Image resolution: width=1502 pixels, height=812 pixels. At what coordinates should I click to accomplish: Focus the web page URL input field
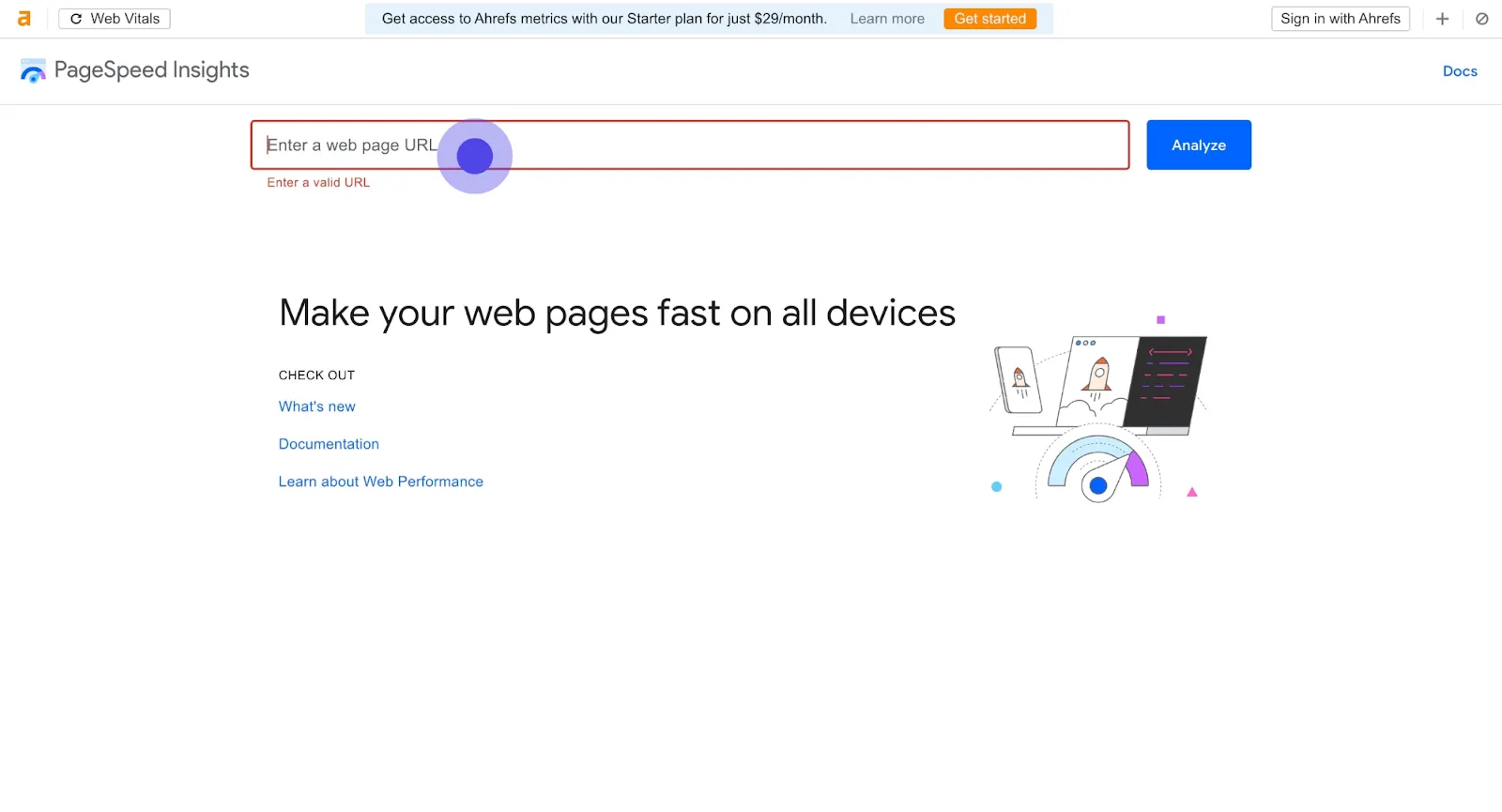coord(690,145)
